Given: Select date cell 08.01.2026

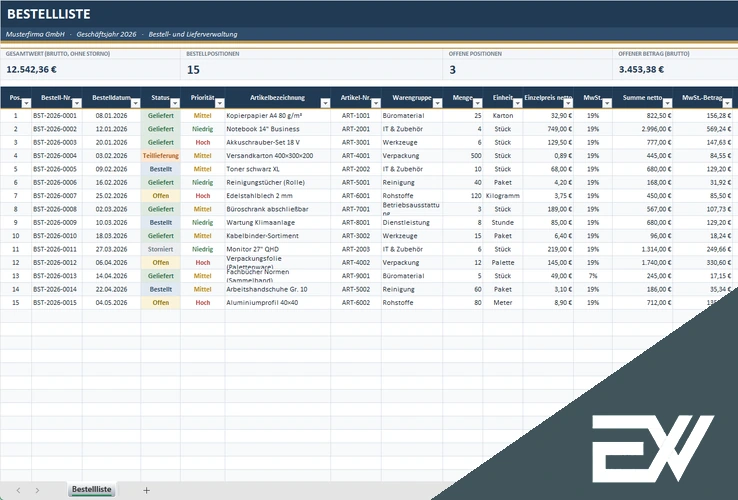Looking at the screenshot, I should (112, 115).
